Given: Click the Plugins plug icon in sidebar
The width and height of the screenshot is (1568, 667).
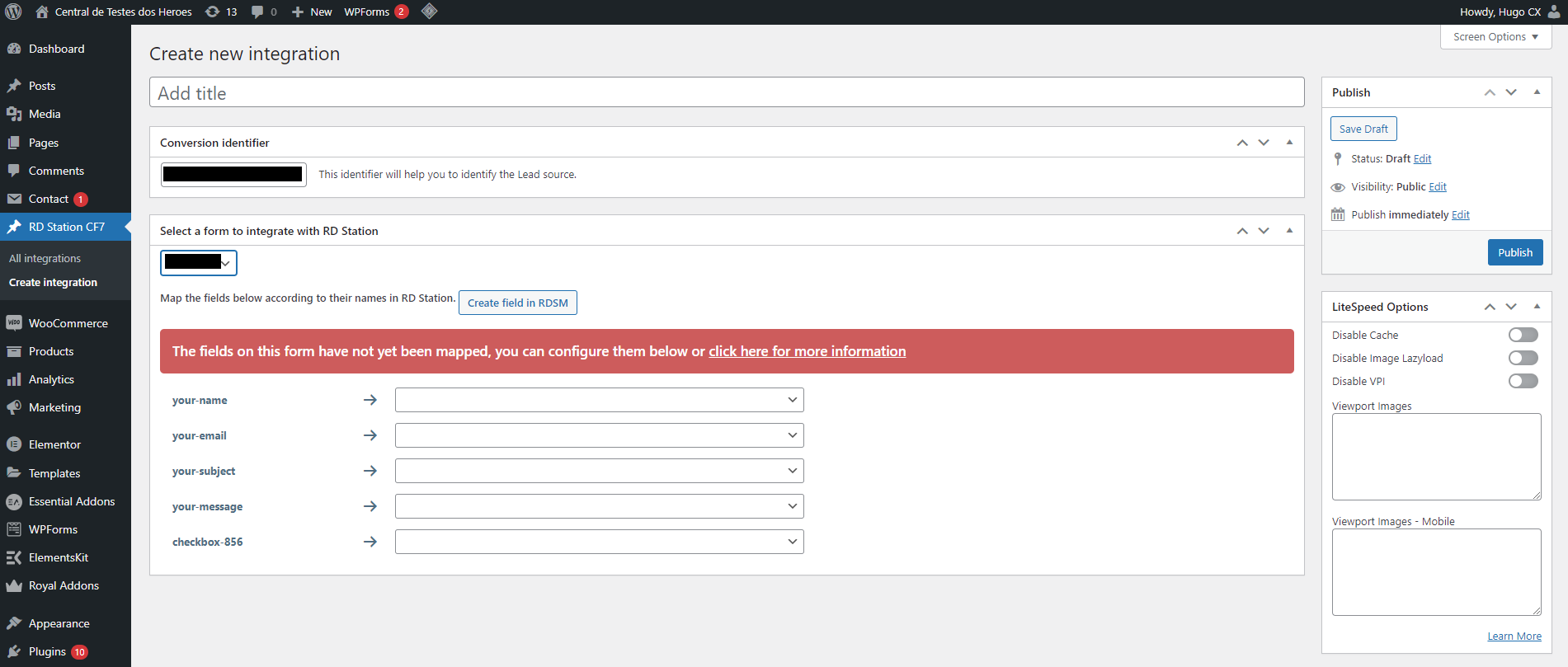Looking at the screenshot, I should pos(14,651).
